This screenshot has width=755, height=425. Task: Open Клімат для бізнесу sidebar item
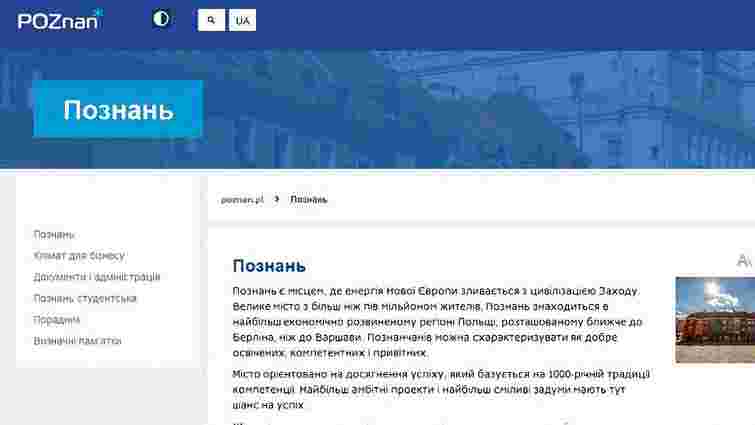[79, 255]
